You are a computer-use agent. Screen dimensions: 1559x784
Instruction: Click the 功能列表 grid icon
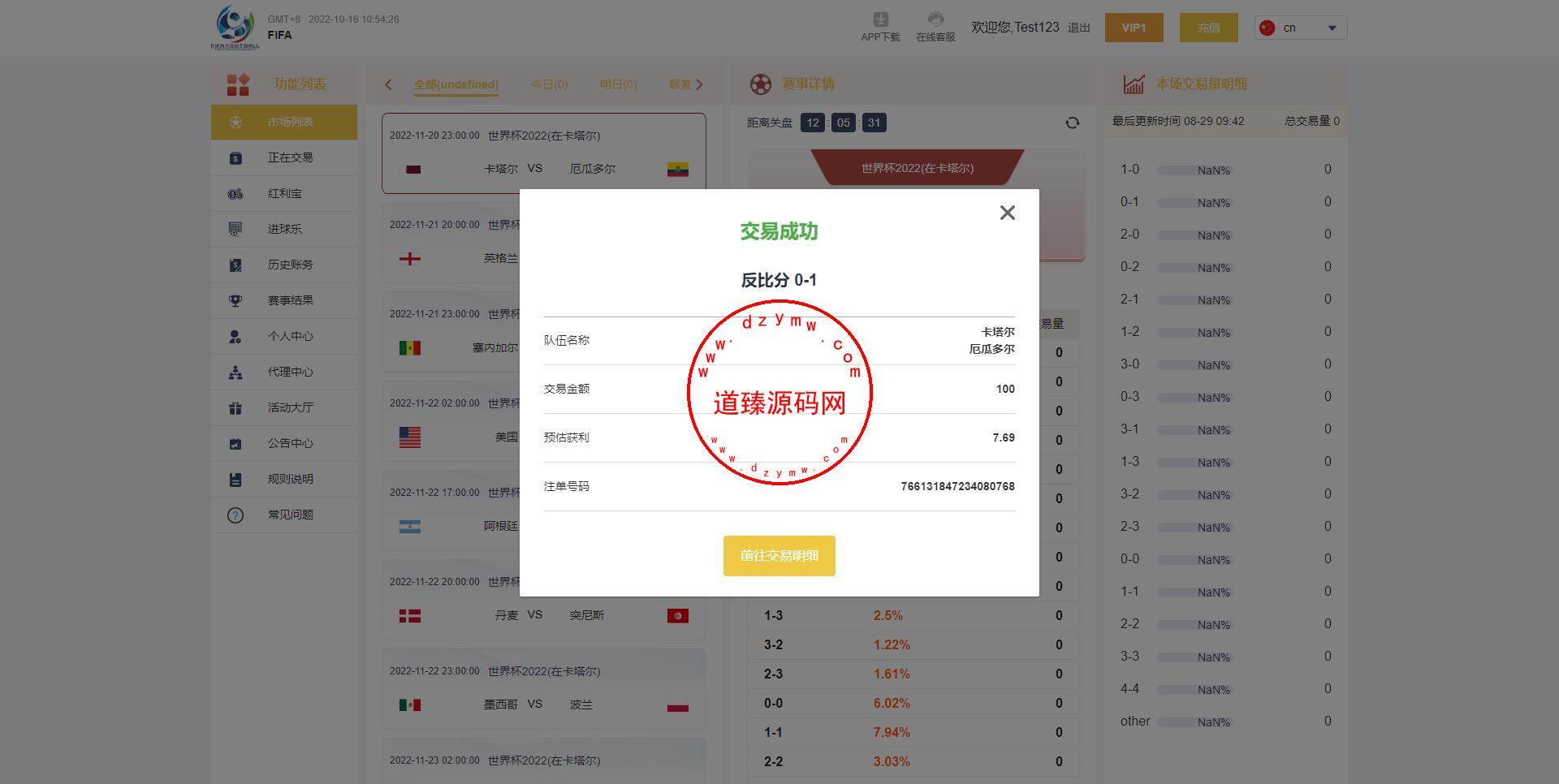[x=238, y=84]
